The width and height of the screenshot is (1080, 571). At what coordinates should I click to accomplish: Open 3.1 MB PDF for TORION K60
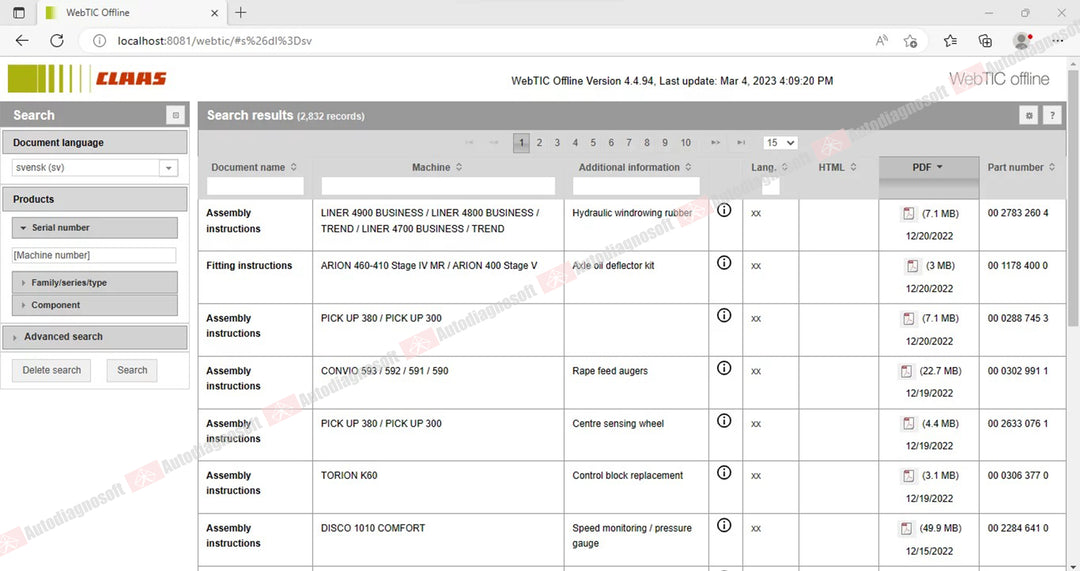[x=908, y=476]
